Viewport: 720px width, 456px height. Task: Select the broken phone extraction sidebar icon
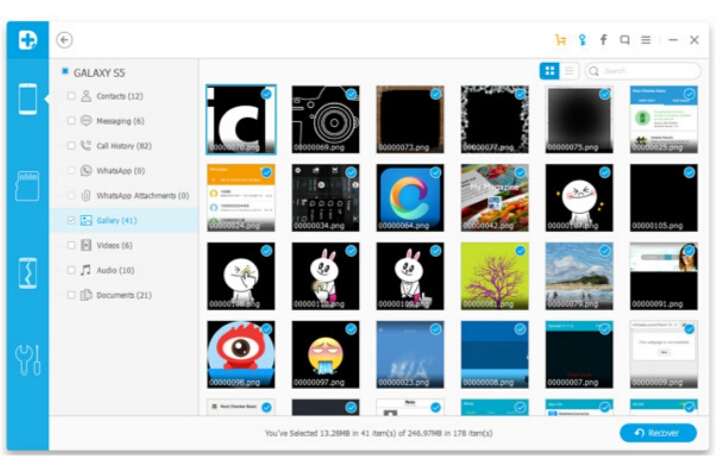click(x=27, y=272)
